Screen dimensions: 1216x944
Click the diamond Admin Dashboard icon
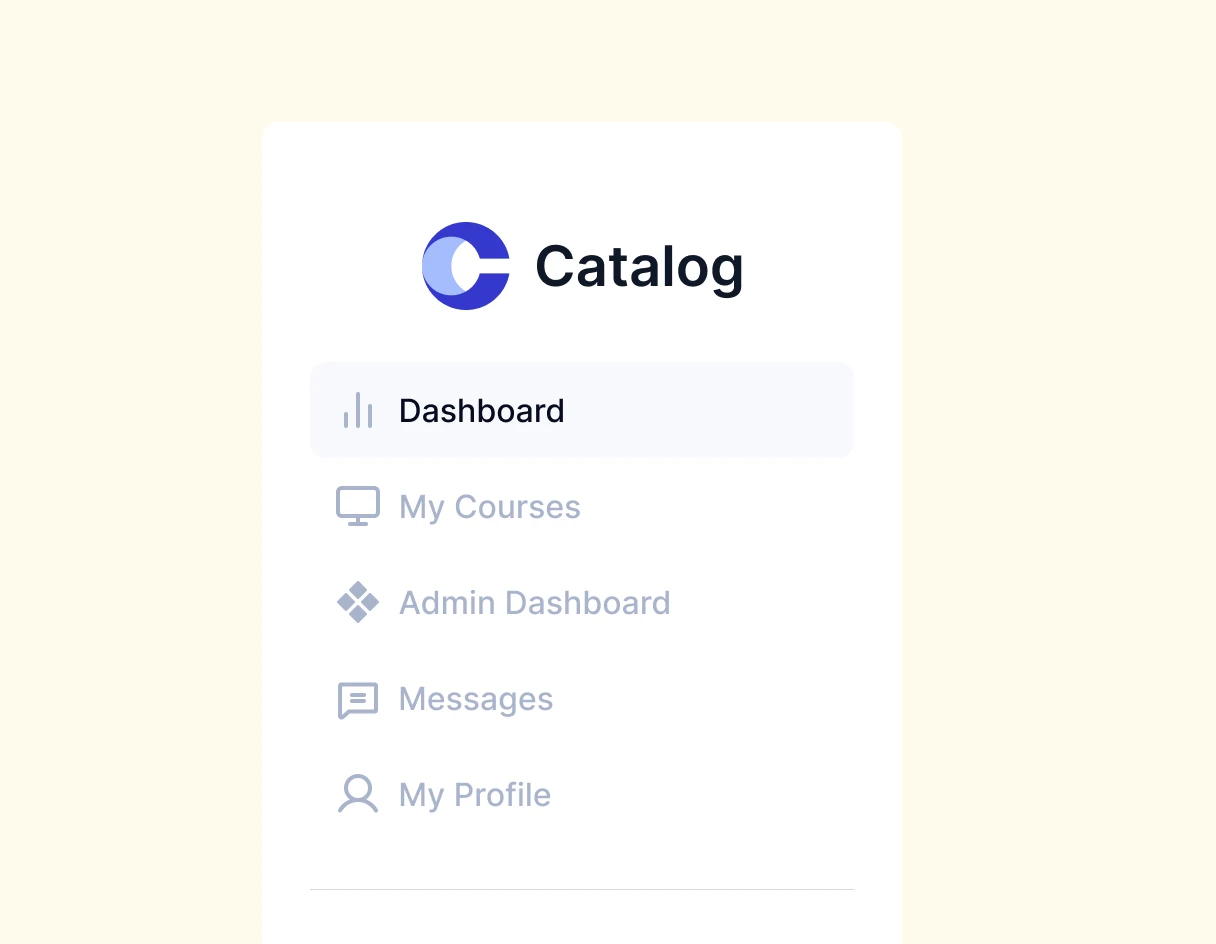tap(358, 602)
